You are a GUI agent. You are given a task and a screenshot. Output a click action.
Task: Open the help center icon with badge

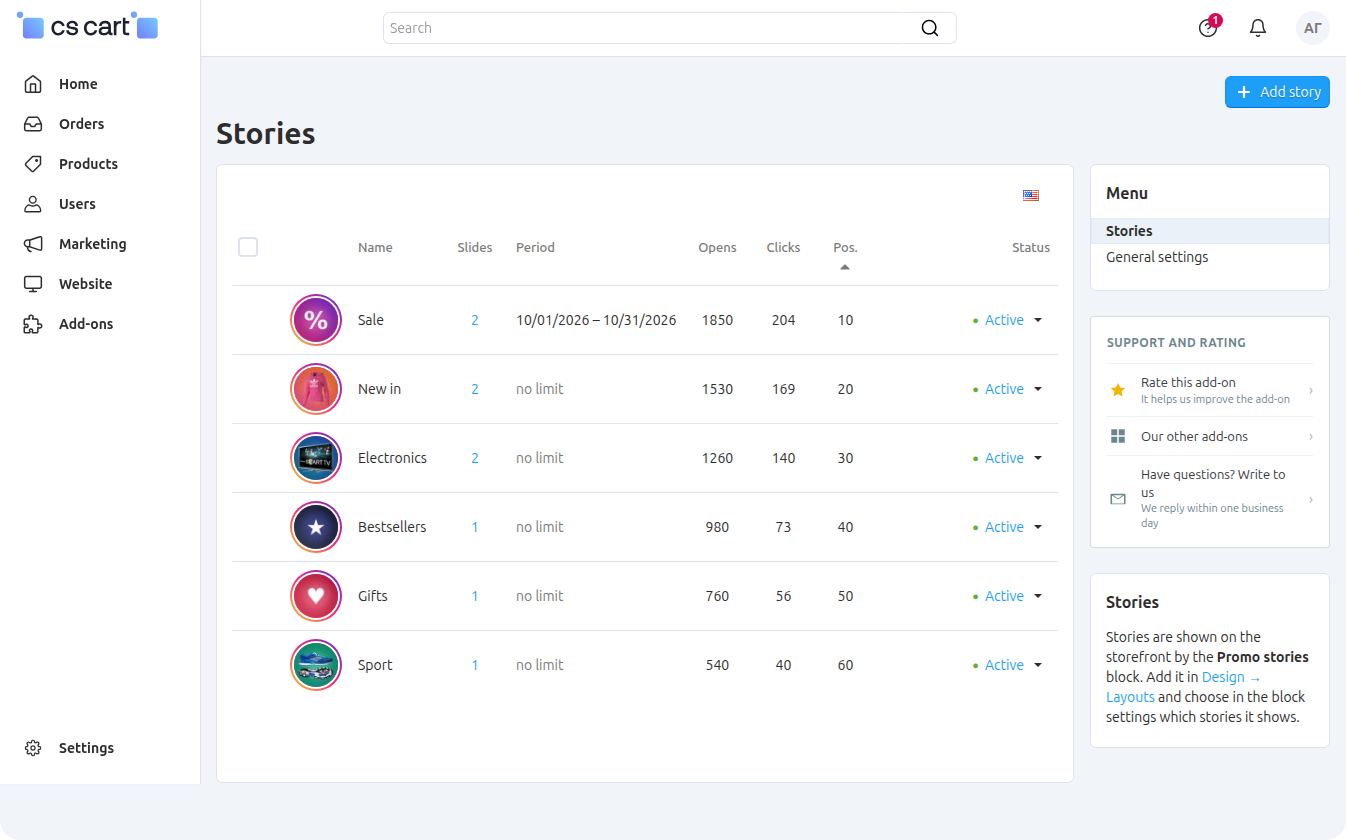pyautogui.click(x=1208, y=28)
